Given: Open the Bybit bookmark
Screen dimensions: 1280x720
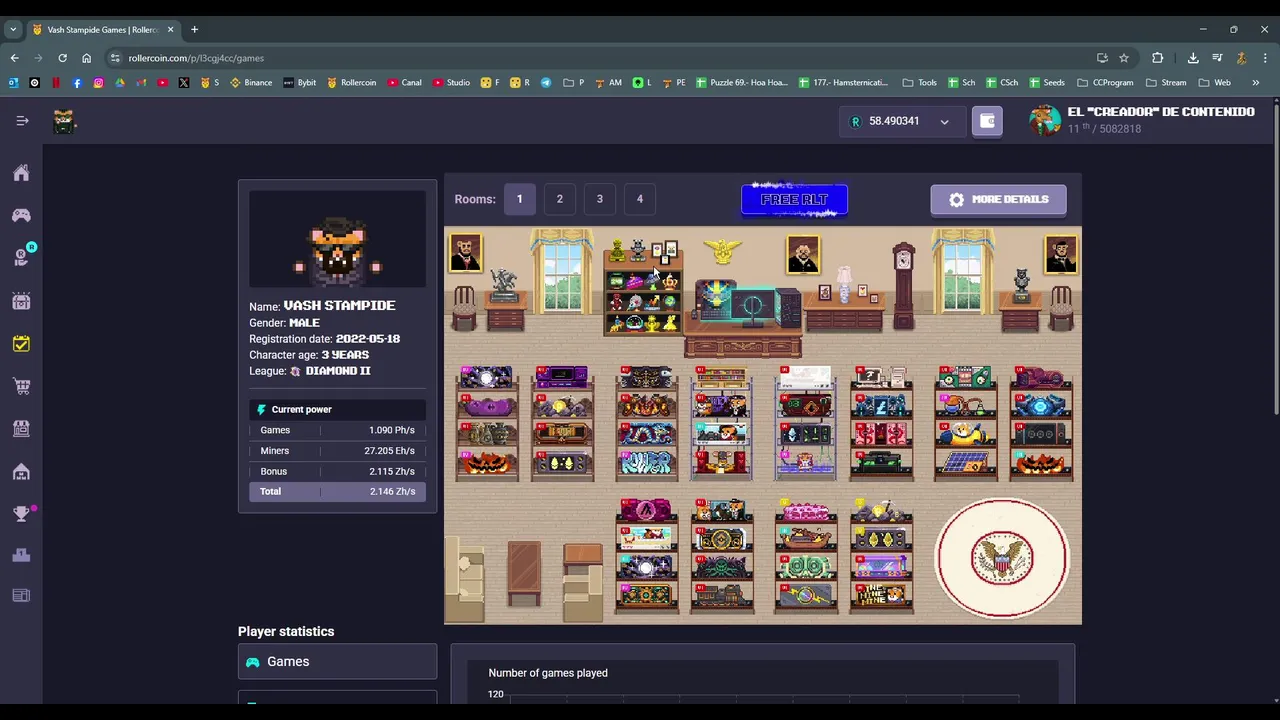Looking at the screenshot, I should (300, 83).
